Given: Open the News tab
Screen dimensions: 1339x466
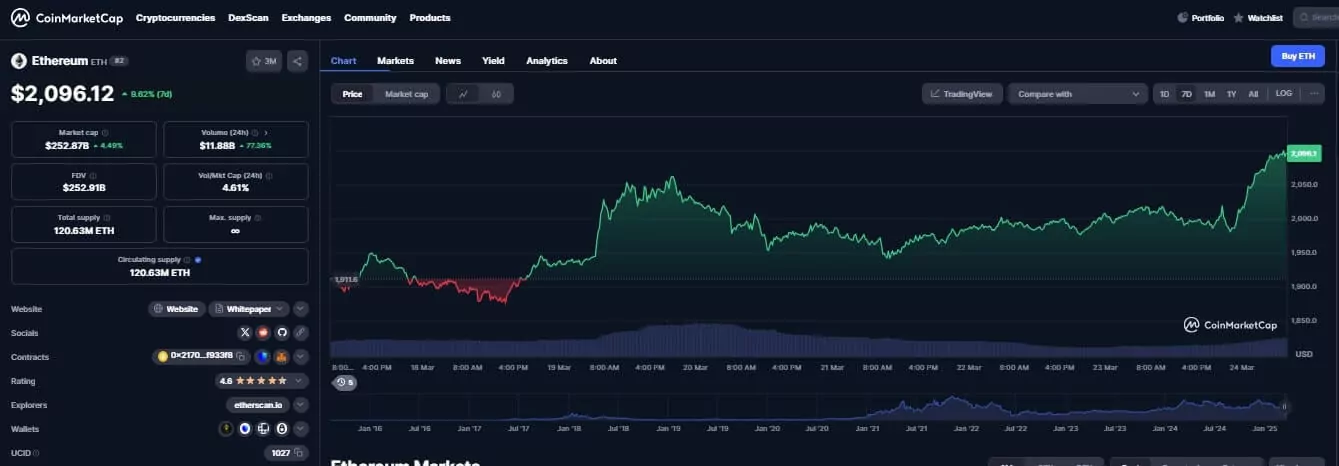Looking at the screenshot, I should 448,61.
